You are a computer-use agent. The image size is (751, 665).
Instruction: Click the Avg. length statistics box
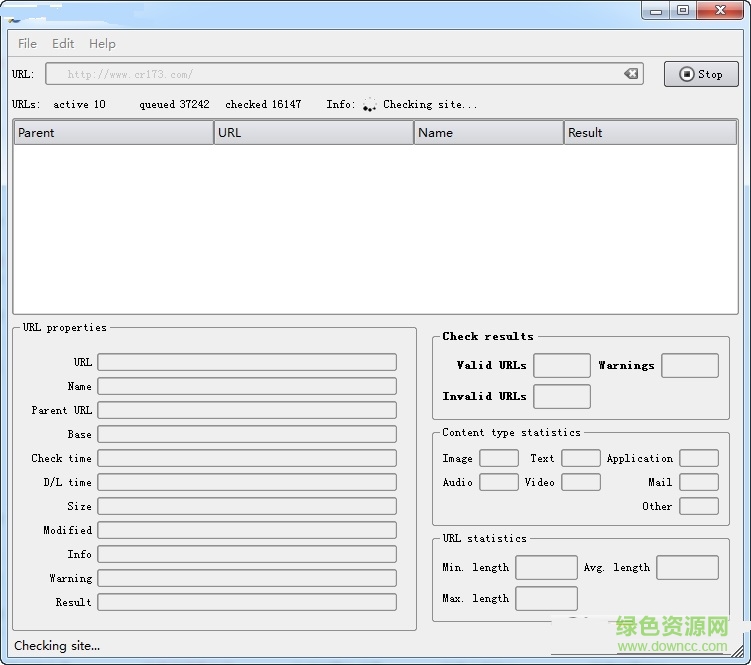click(687, 568)
